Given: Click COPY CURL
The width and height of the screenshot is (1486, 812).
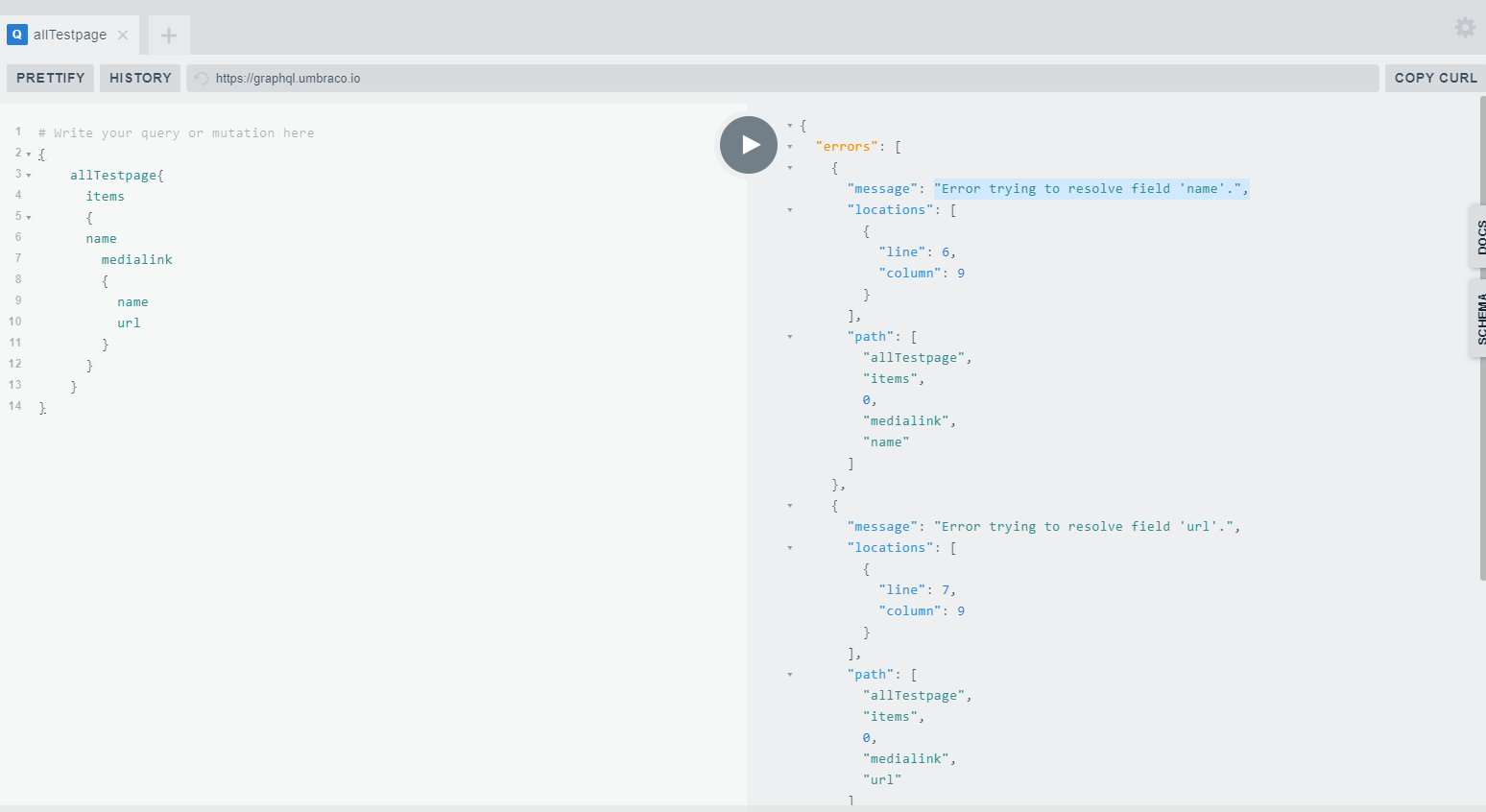Looking at the screenshot, I should click(x=1434, y=78).
